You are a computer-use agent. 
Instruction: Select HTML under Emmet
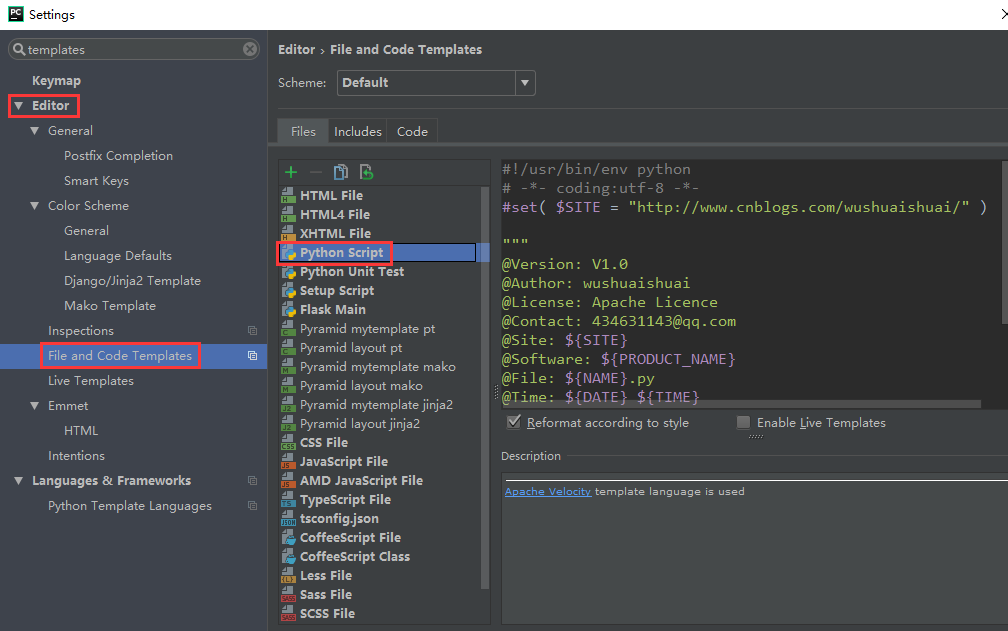pyautogui.click(x=81, y=431)
